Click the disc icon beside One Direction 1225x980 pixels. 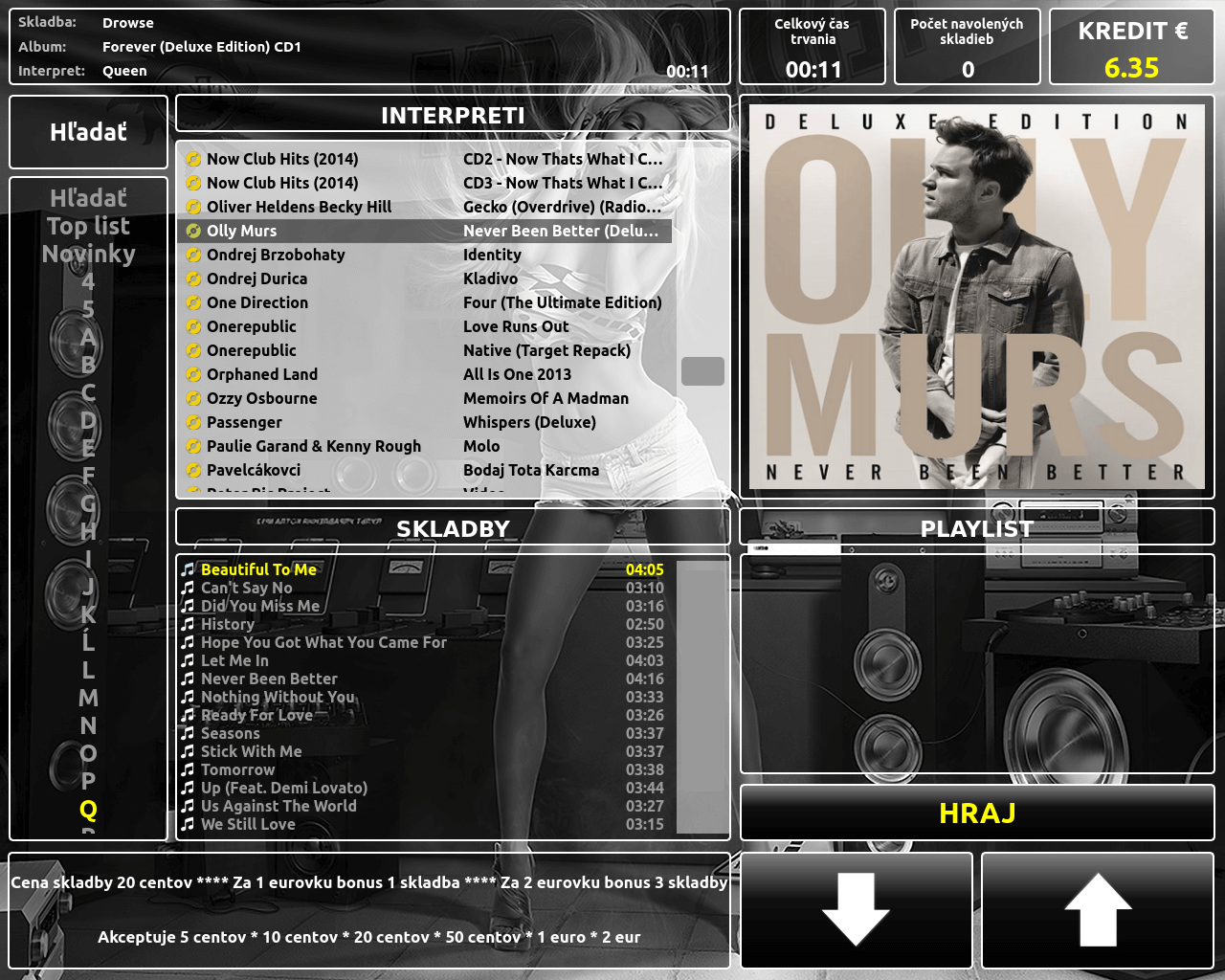click(193, 302)
